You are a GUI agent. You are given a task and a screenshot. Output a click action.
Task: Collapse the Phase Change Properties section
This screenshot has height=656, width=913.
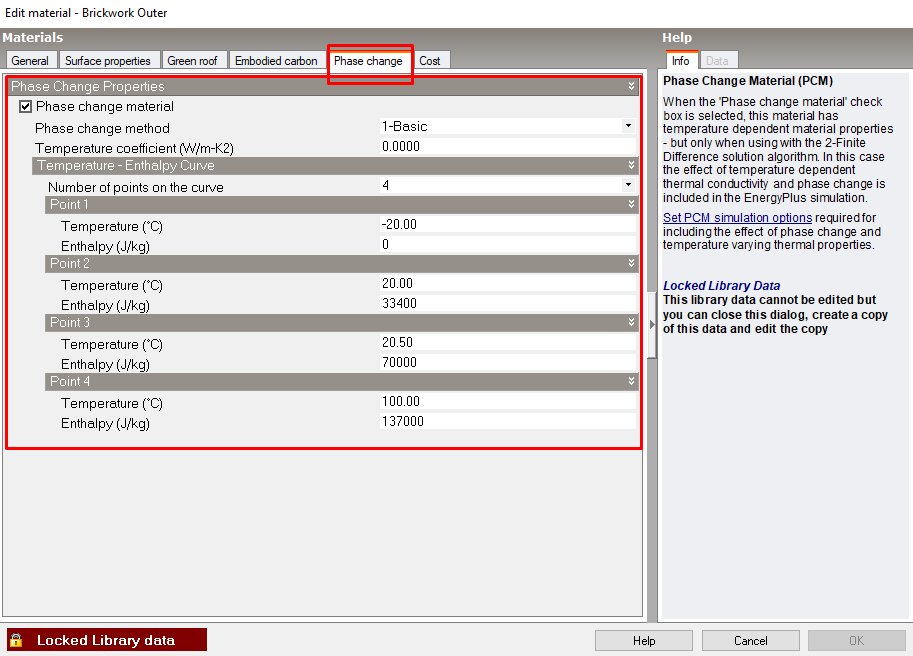[x=632, y=86]
